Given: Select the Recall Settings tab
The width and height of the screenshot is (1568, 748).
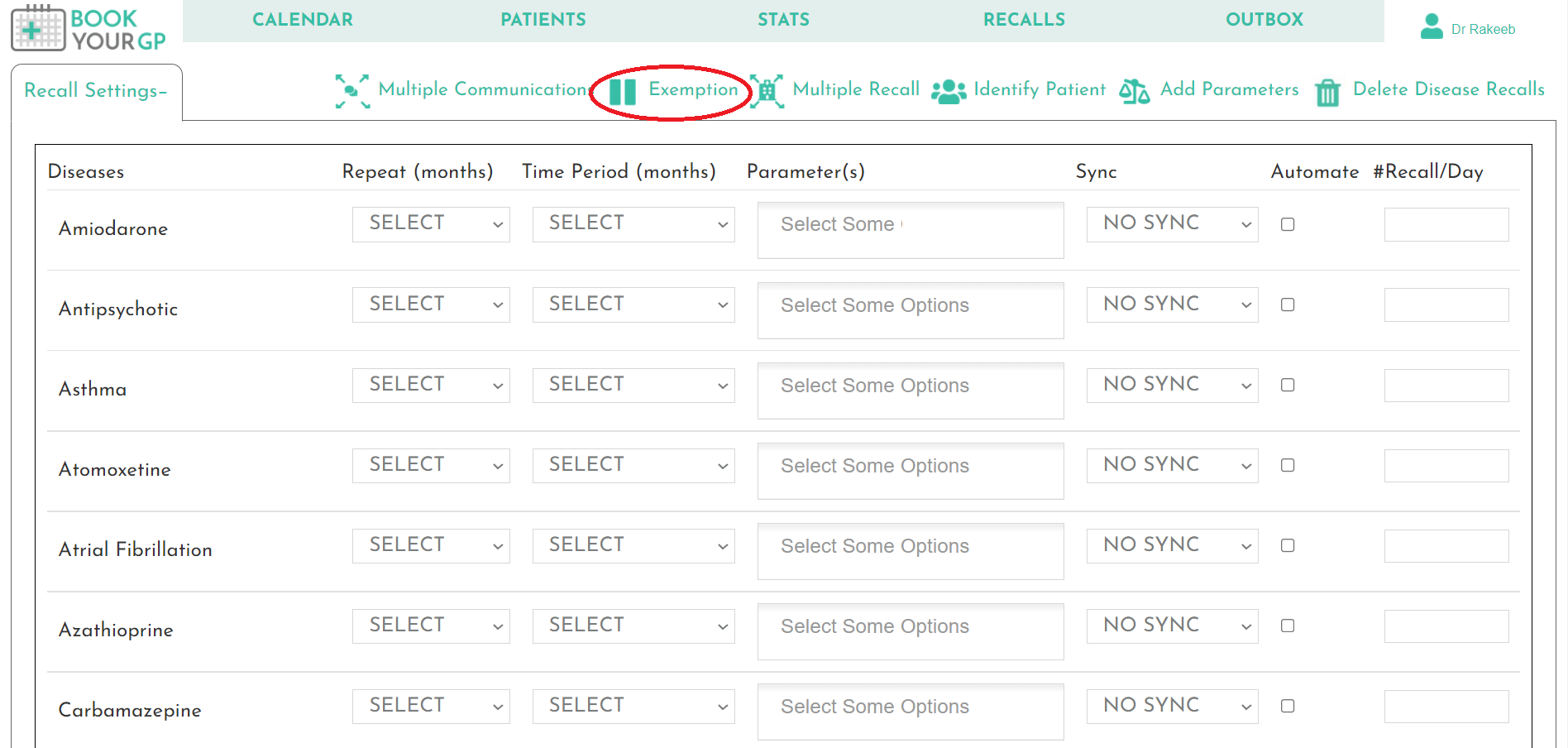Looking at the screenshot, I should coord(94,91).
